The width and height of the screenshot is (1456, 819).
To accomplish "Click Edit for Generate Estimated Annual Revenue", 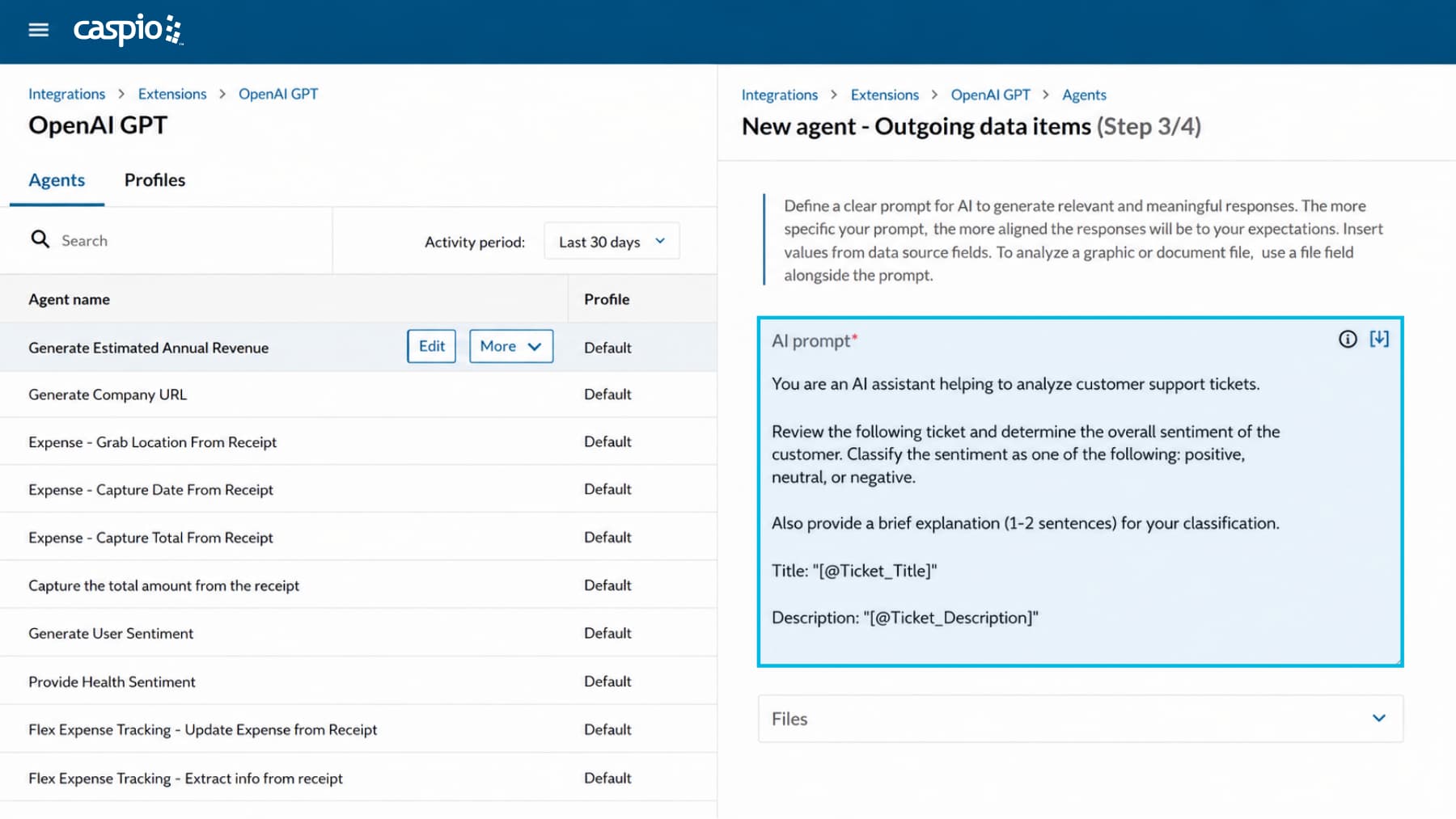I will coord(431,346).
